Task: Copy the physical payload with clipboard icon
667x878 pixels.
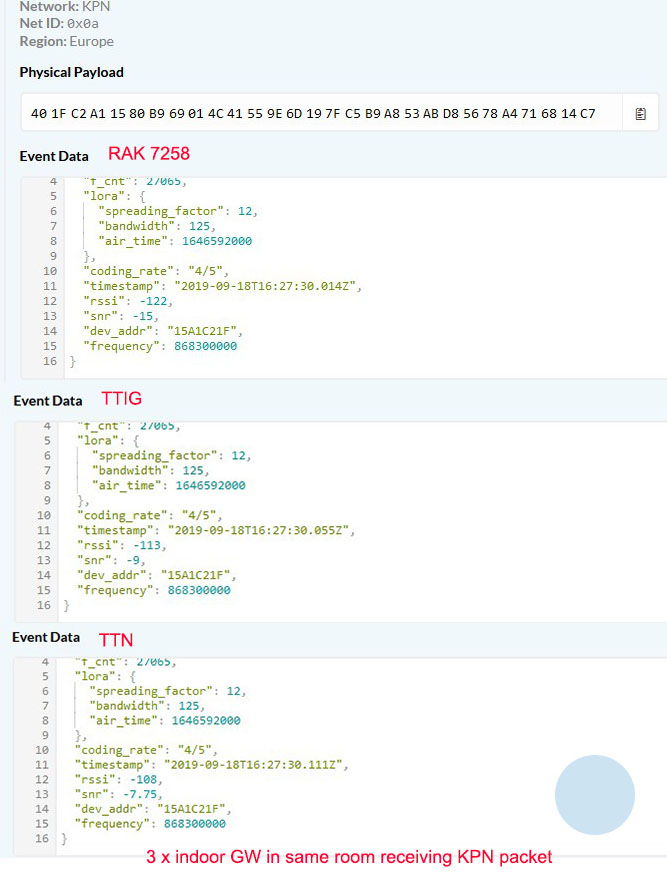Action: pyautogui.click(x=641, y=114)
